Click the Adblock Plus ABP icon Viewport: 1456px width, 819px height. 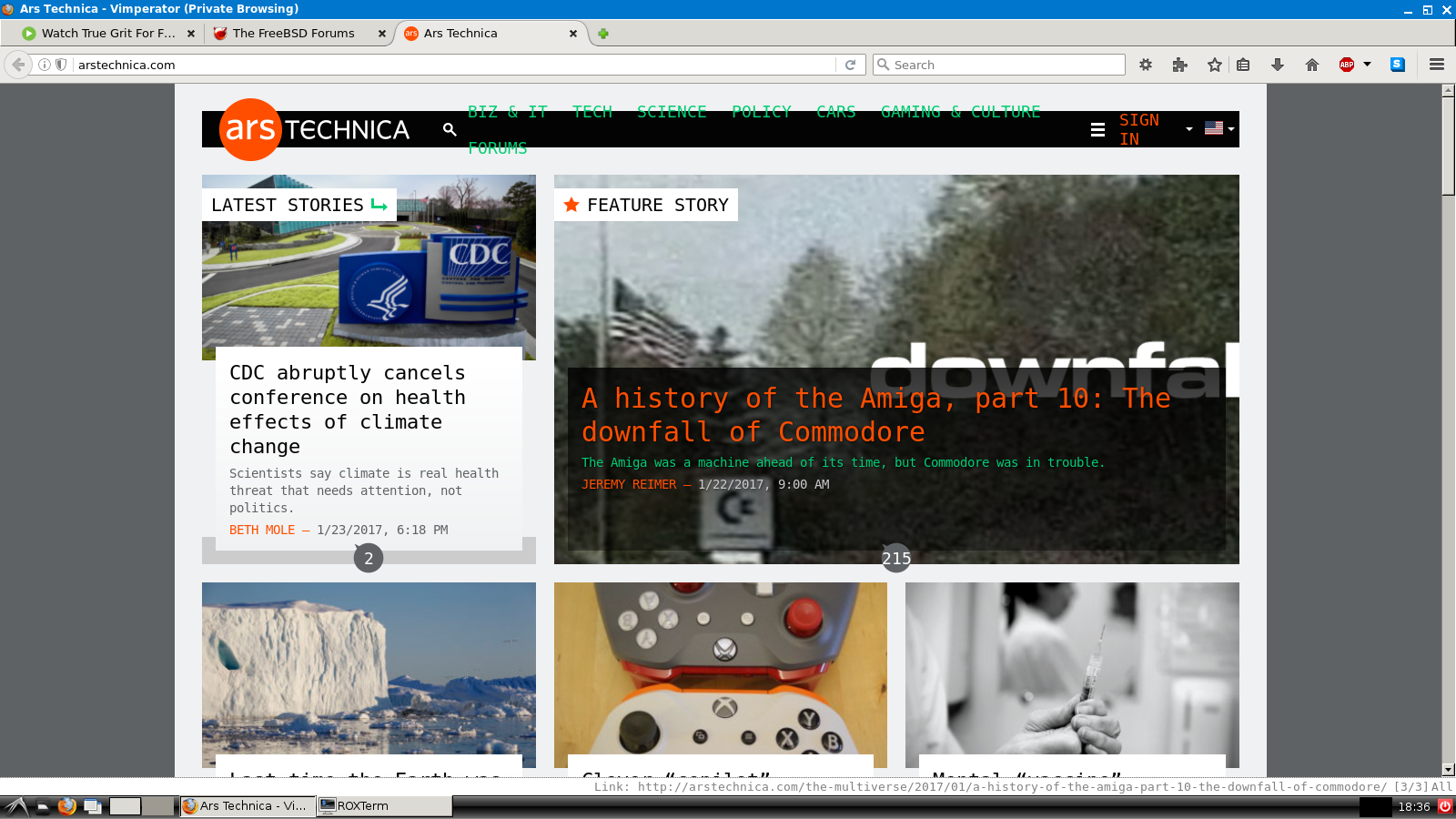[1347, 65]
